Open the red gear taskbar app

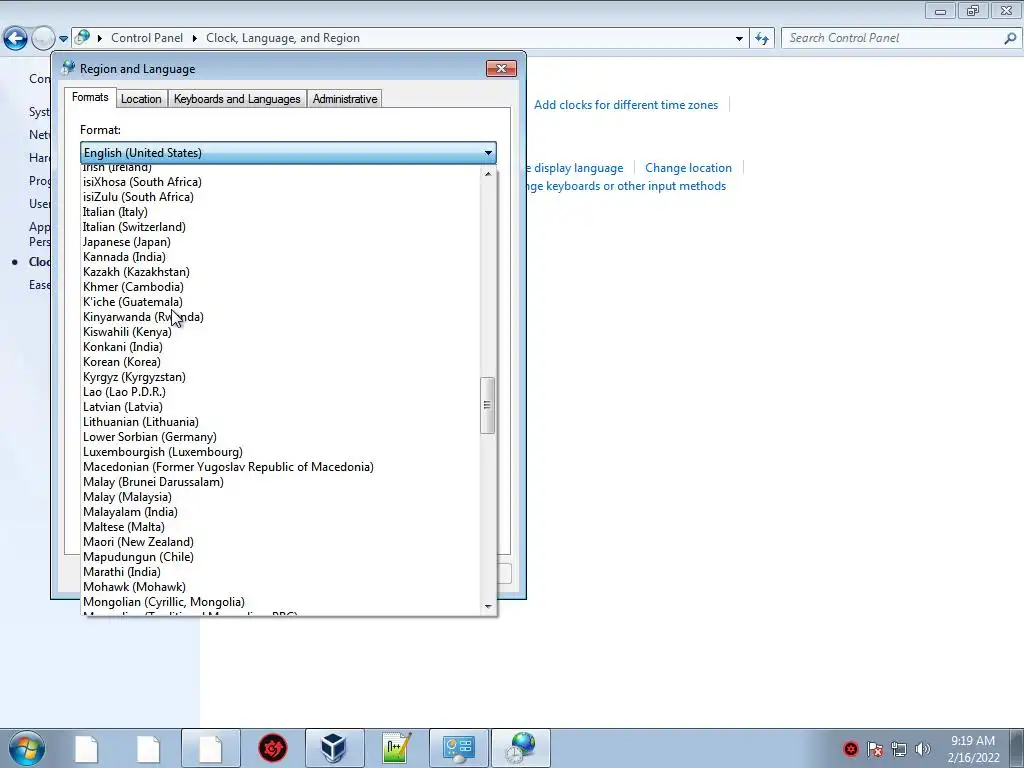273,748
